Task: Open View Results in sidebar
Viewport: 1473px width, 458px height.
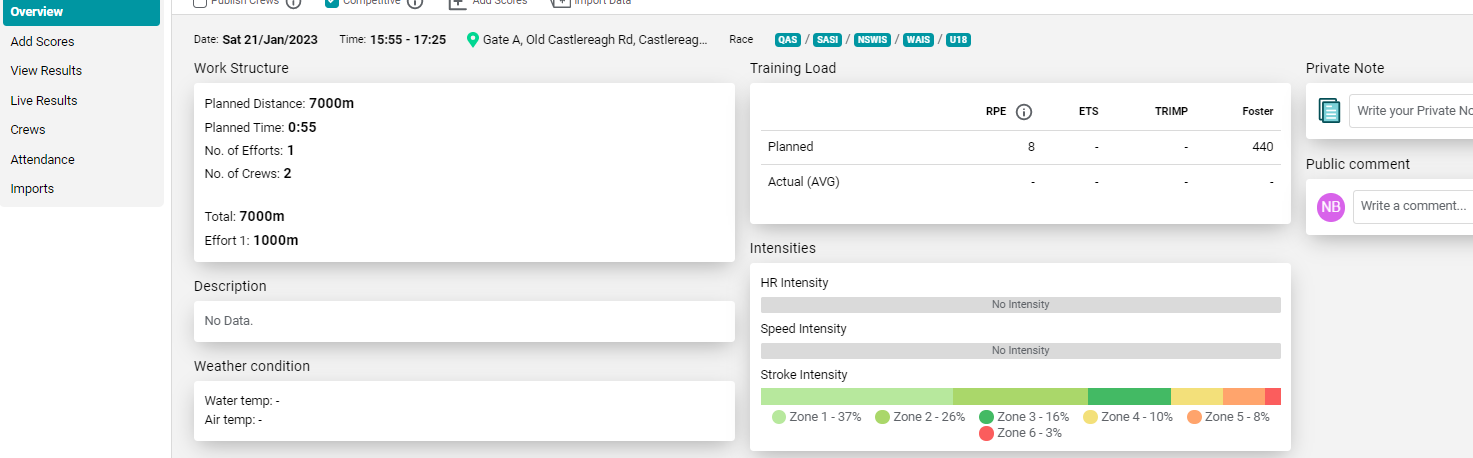Action: pyautogui.click(x=46, y=71)
